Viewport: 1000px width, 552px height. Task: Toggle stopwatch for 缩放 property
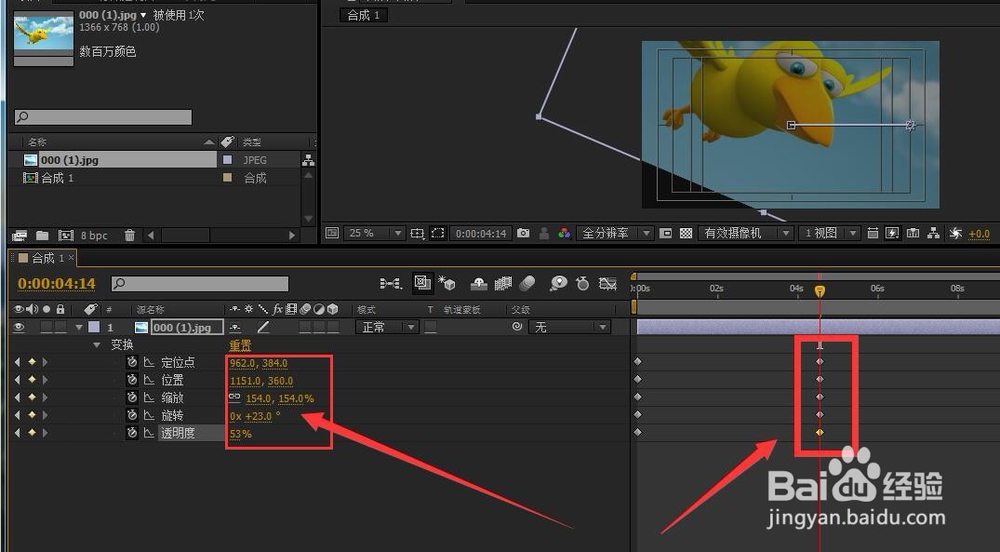tap(132, 397)
